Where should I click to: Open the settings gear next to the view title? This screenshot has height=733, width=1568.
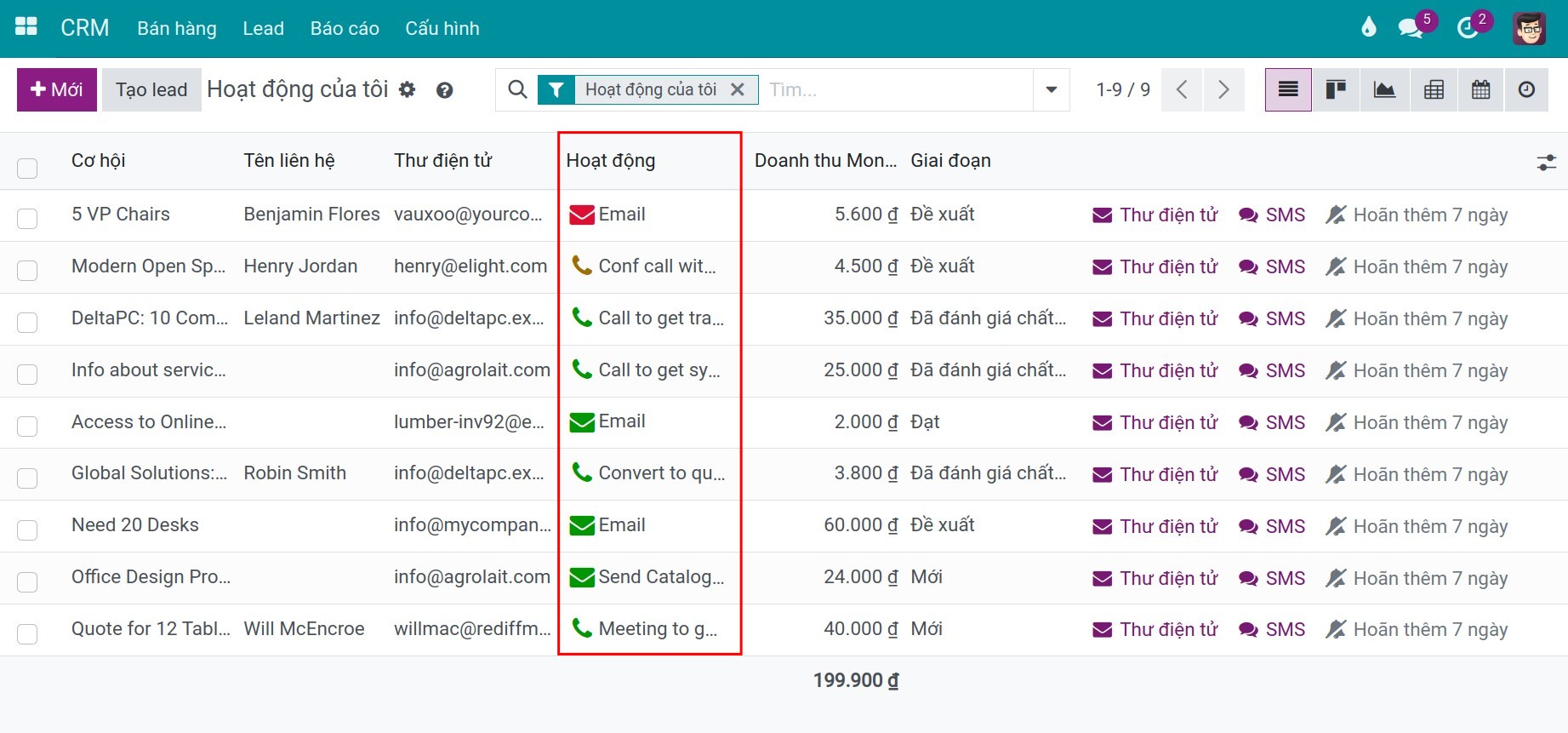coord(408,89)
